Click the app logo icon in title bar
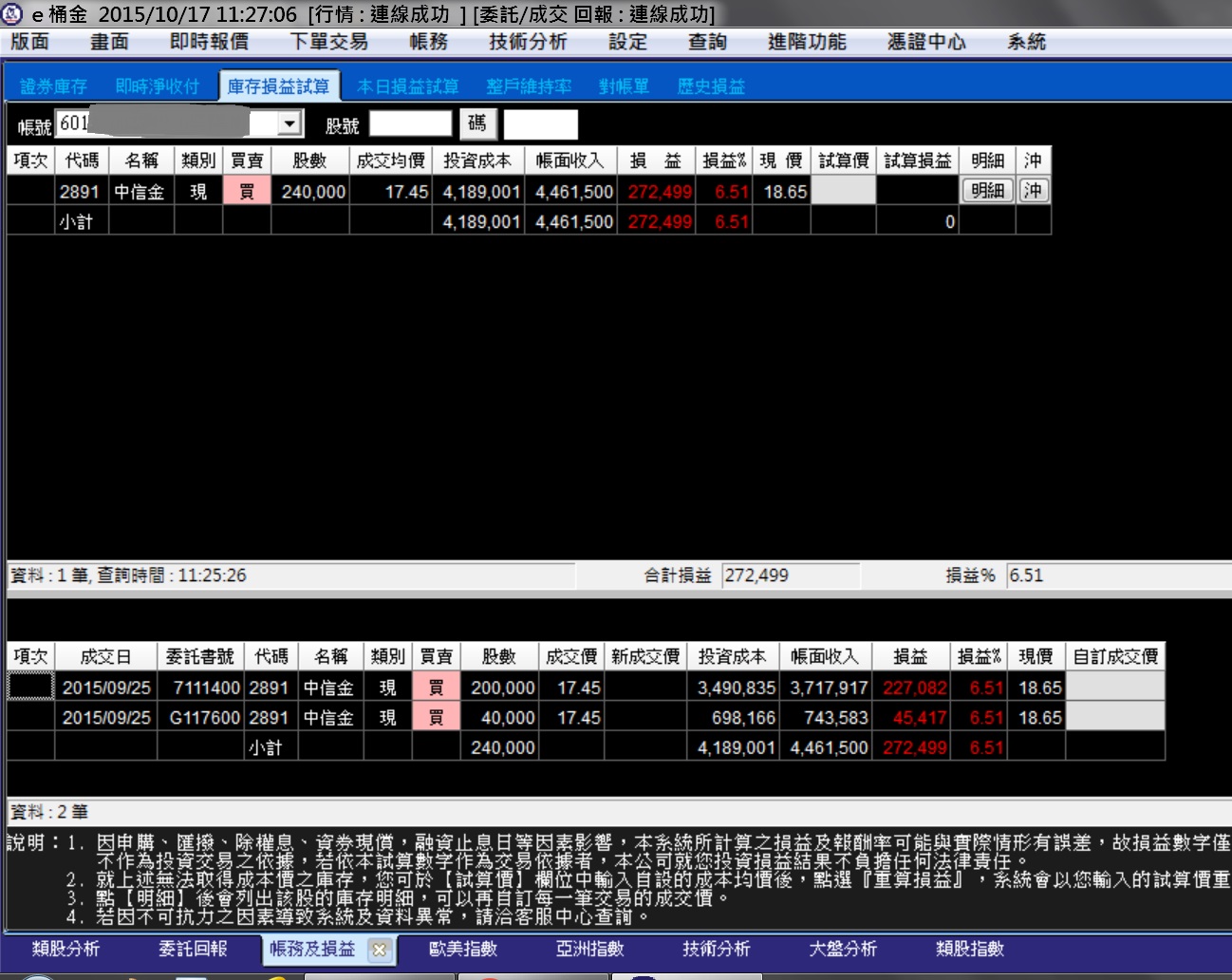Image resolution: width=1232 pixels, height=980 pixels. click(12, 13)
